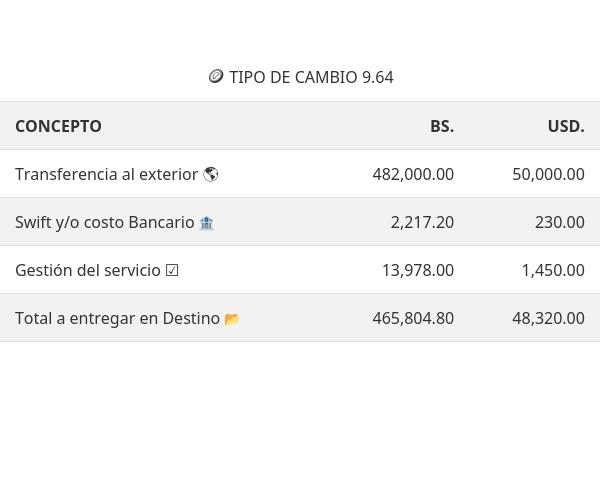Screen dimensions: 600x500
Task: Select the 48,320.00 USD total
Action: [548, 318]
